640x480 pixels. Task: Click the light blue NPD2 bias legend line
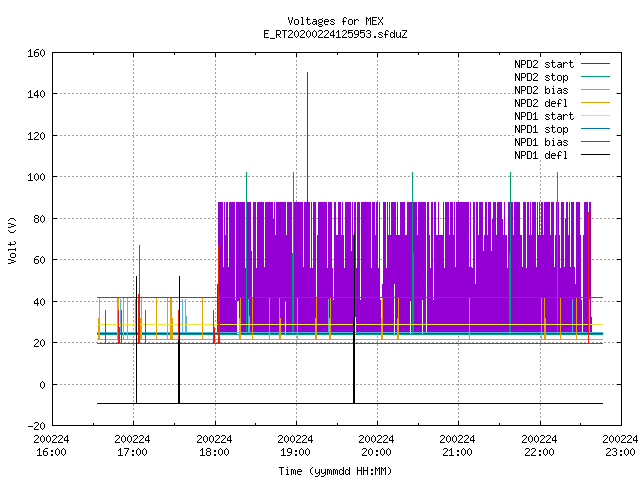tap(595, 89)
